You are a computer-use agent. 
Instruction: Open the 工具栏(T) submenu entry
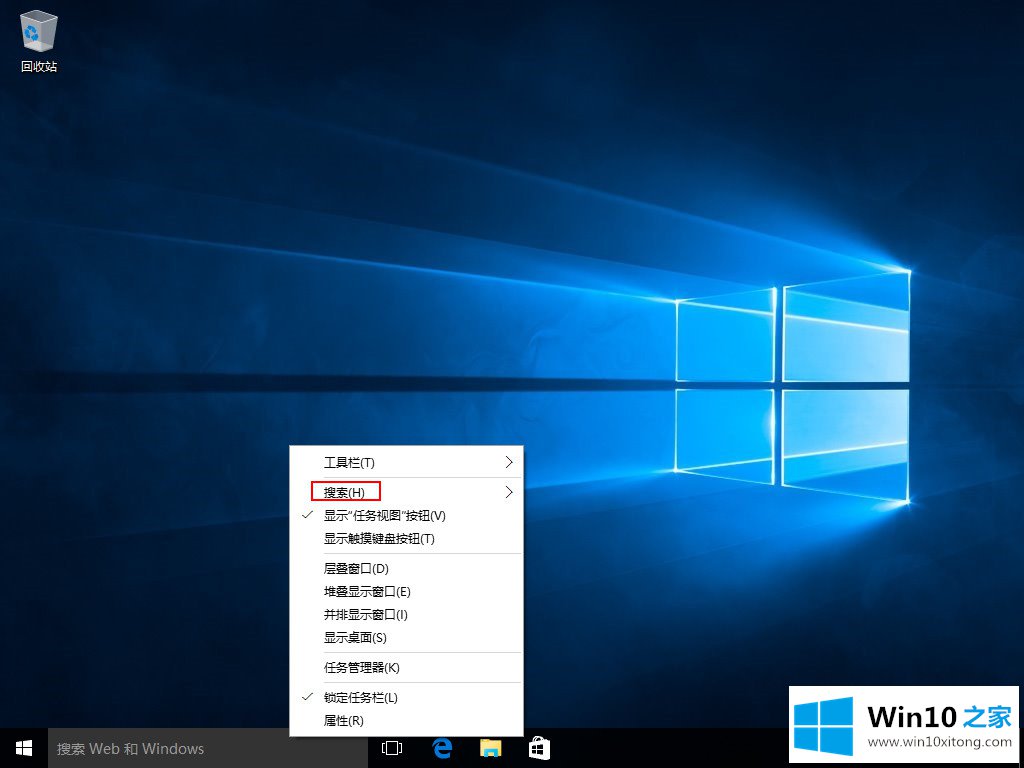point(406,463)
